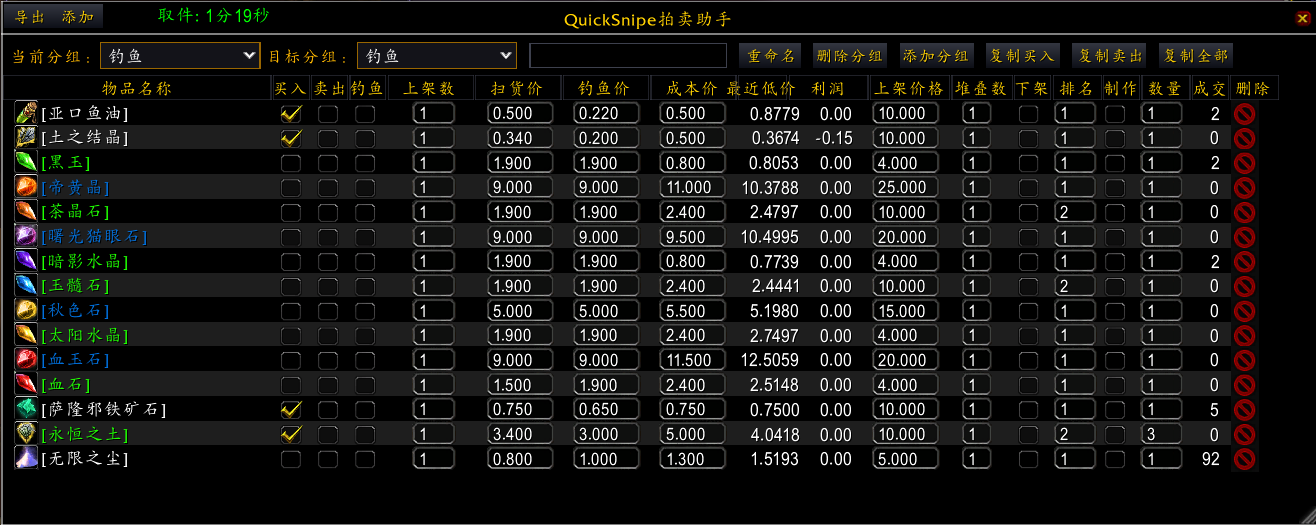Viewport: 1316px width, 525px height.
Task: Click the 血玉石 red gem icon
Action: (26, 359)
